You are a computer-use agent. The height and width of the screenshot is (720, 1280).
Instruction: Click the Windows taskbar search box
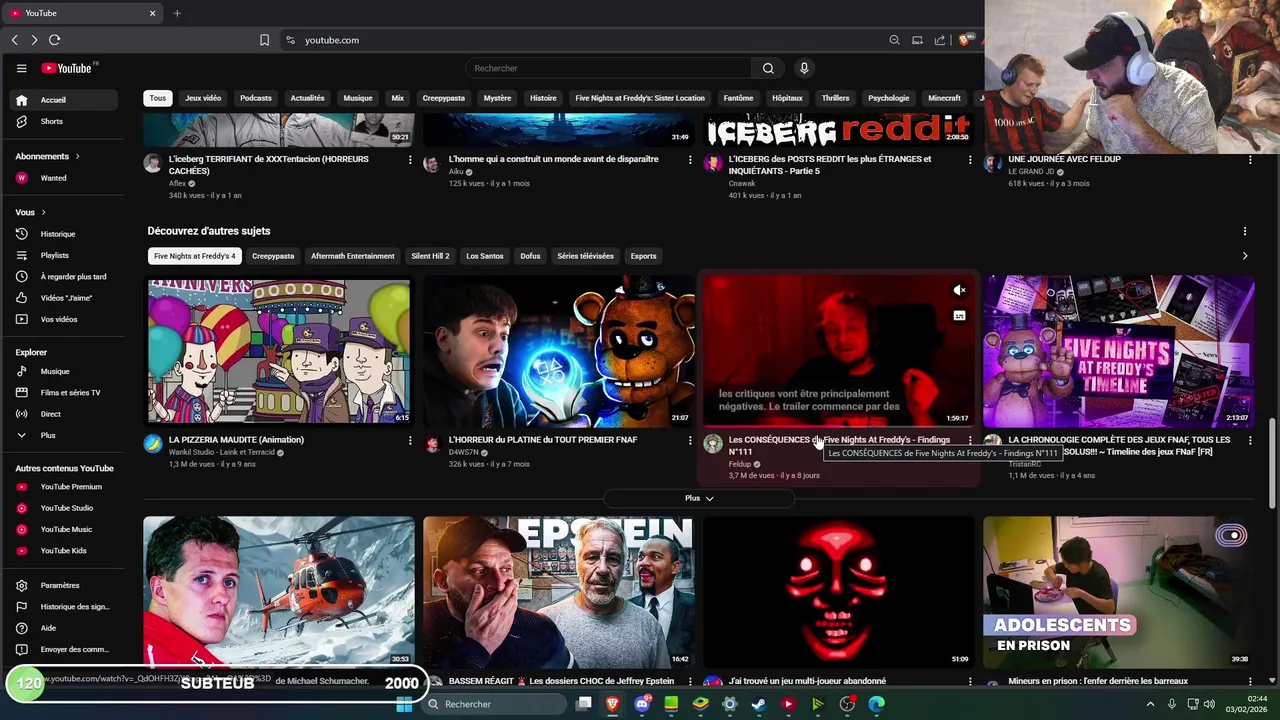495,704
